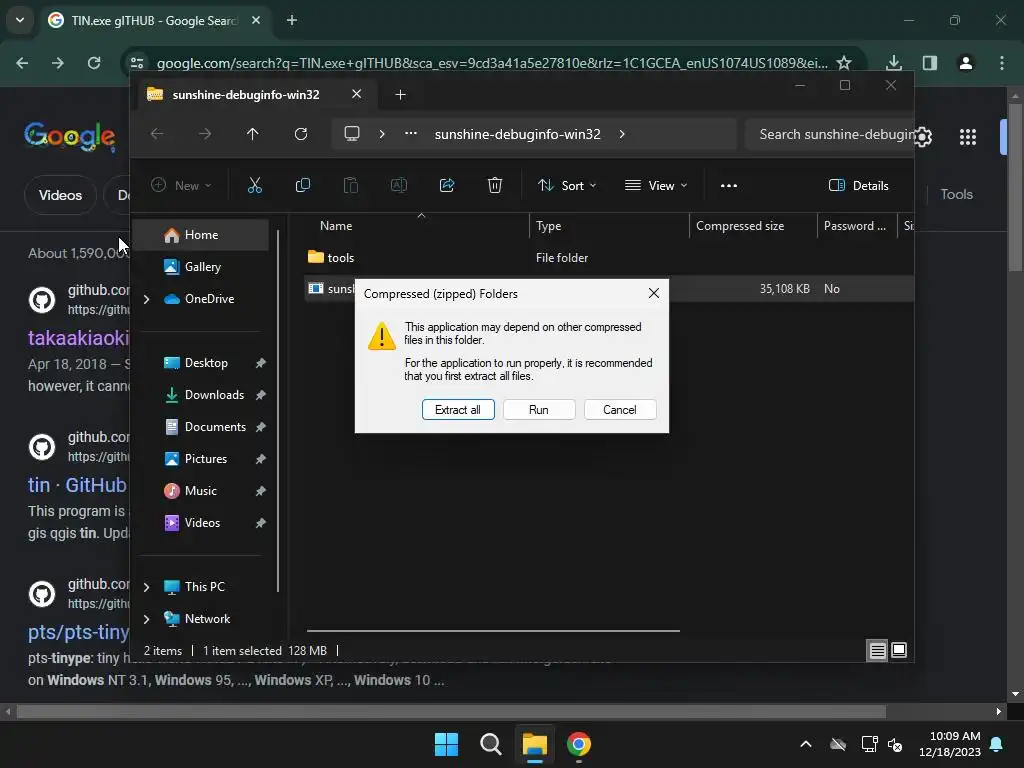Open the See more ellipsis menu in Explorer toolbar
Image resolution: width=1024 pixels, height=768 pixels.
(729, 185)
